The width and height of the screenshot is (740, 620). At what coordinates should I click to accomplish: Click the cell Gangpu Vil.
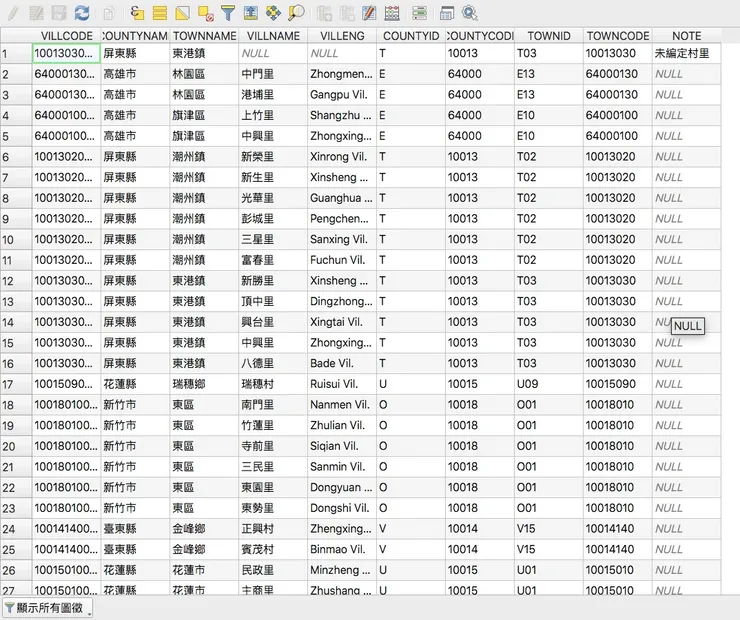point(342,94)
